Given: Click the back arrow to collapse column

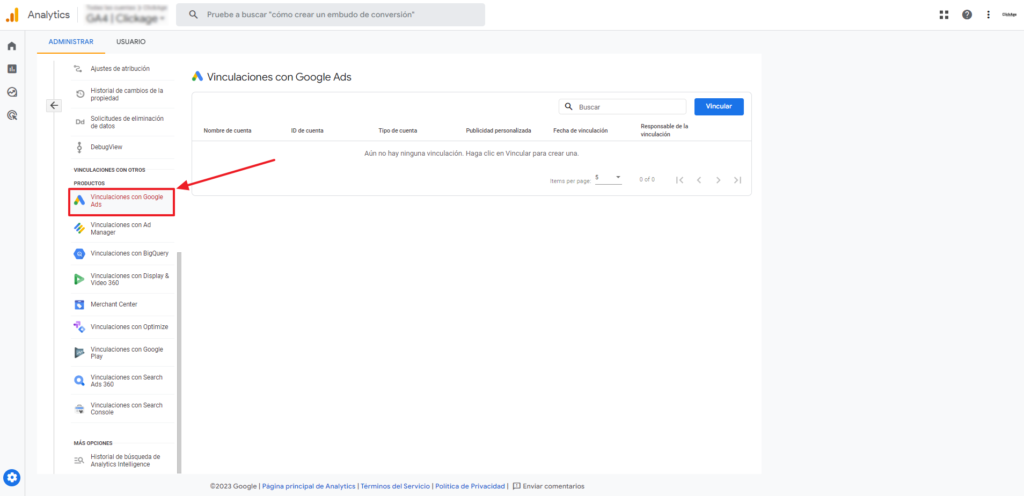Looking at the screenshot, I should pos(54,105).
